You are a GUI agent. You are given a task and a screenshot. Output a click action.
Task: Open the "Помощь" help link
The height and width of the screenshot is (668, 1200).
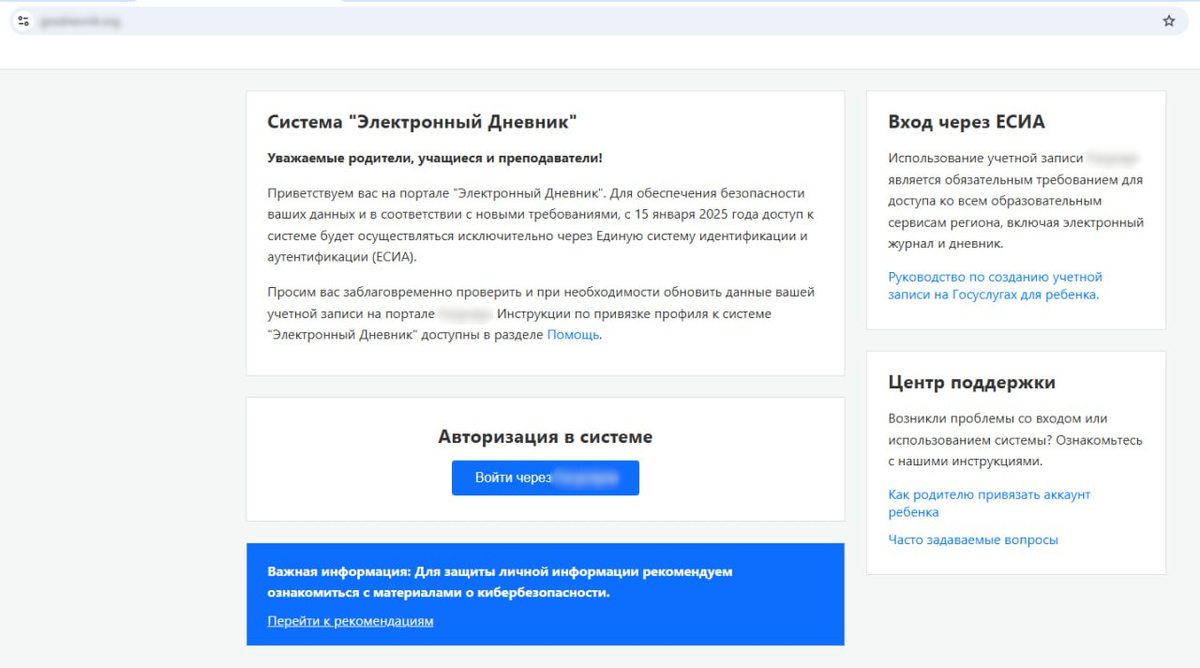pos(573,334)
